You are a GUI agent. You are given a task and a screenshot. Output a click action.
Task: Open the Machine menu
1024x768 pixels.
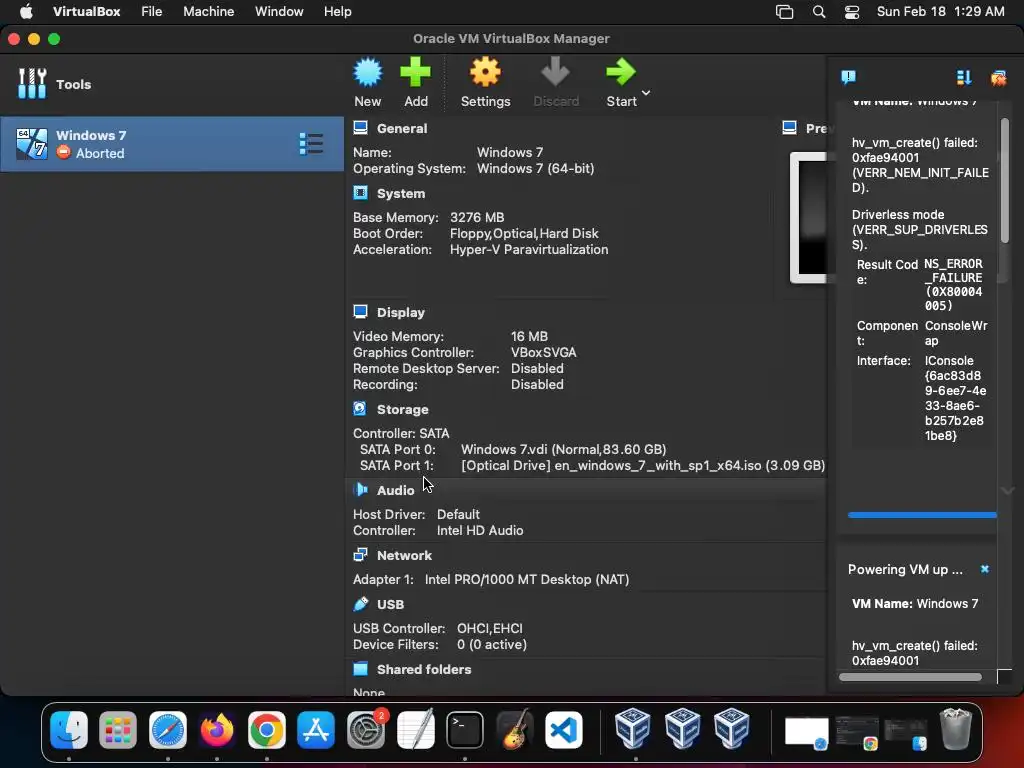pos(208,11)
